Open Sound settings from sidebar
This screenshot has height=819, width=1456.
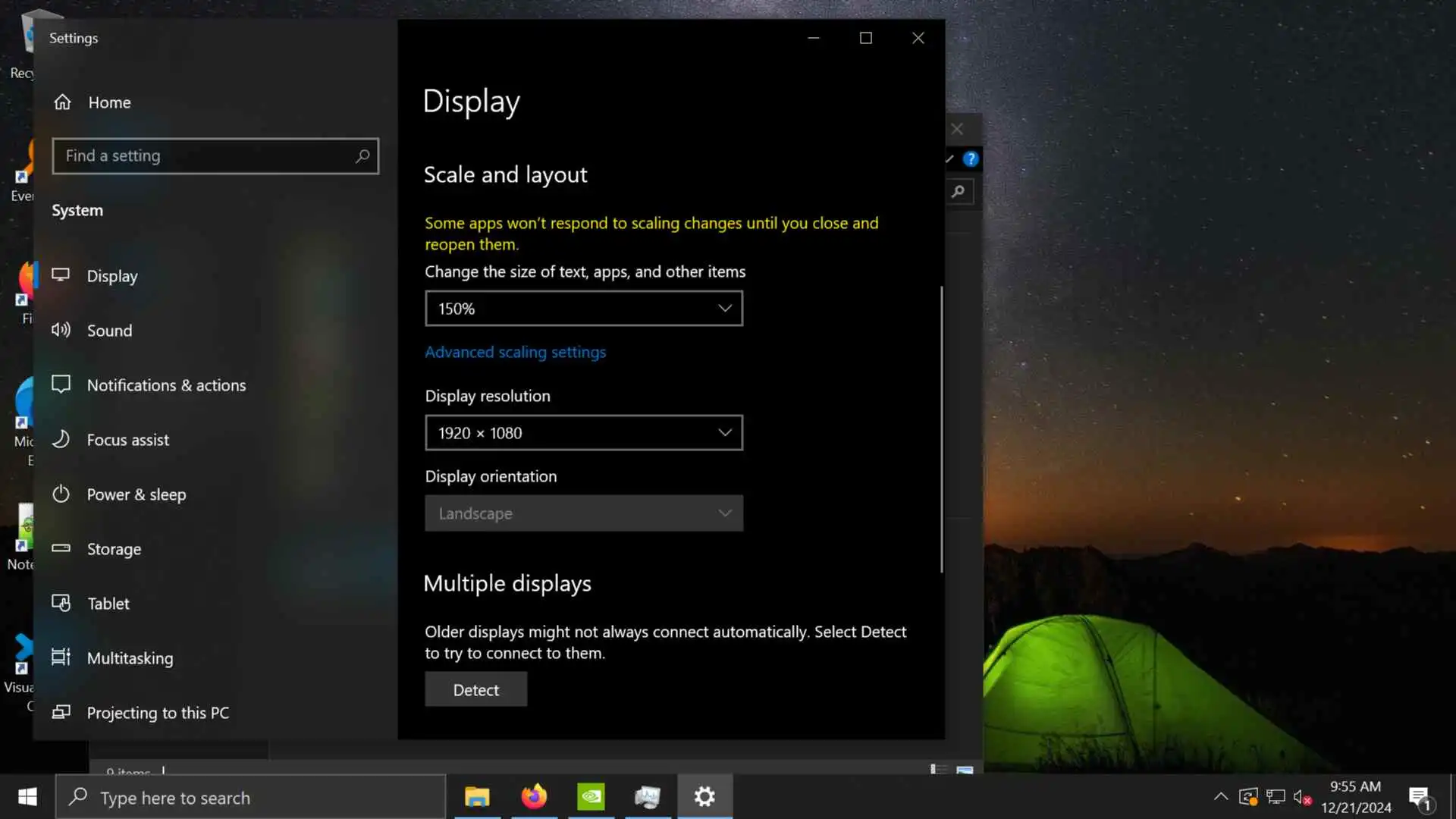[x=109, y=331]
